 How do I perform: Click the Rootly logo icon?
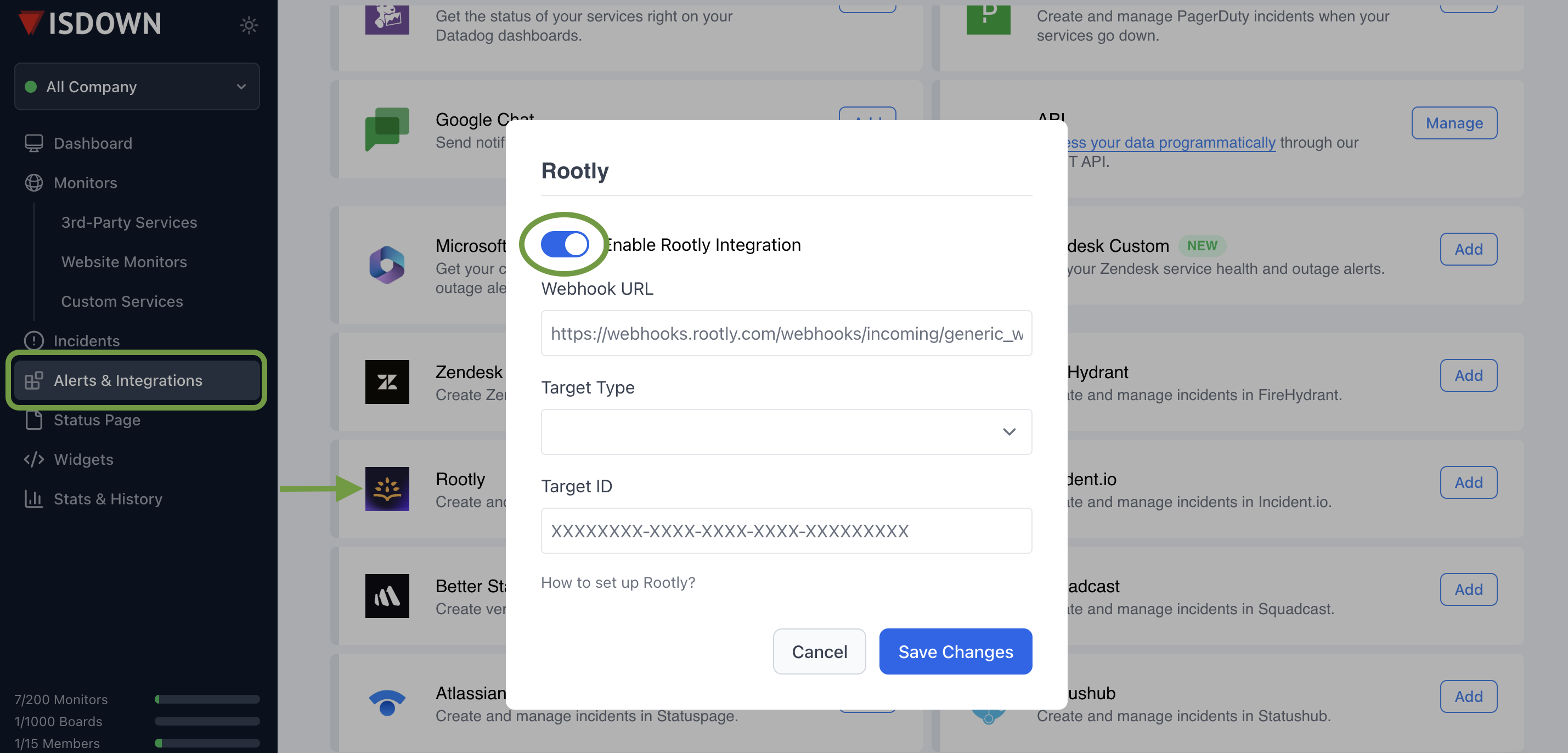387,488
